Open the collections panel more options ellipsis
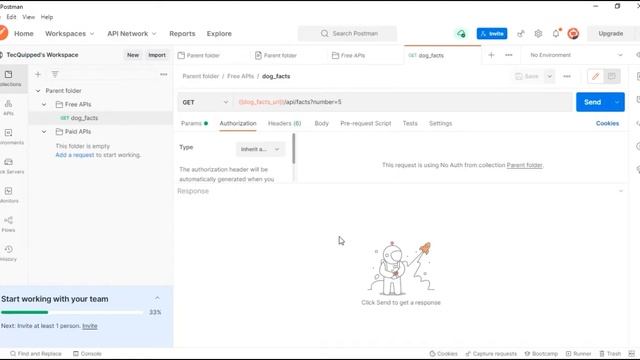640x360 pixels. pyautogui.click(x=164, y=74)
